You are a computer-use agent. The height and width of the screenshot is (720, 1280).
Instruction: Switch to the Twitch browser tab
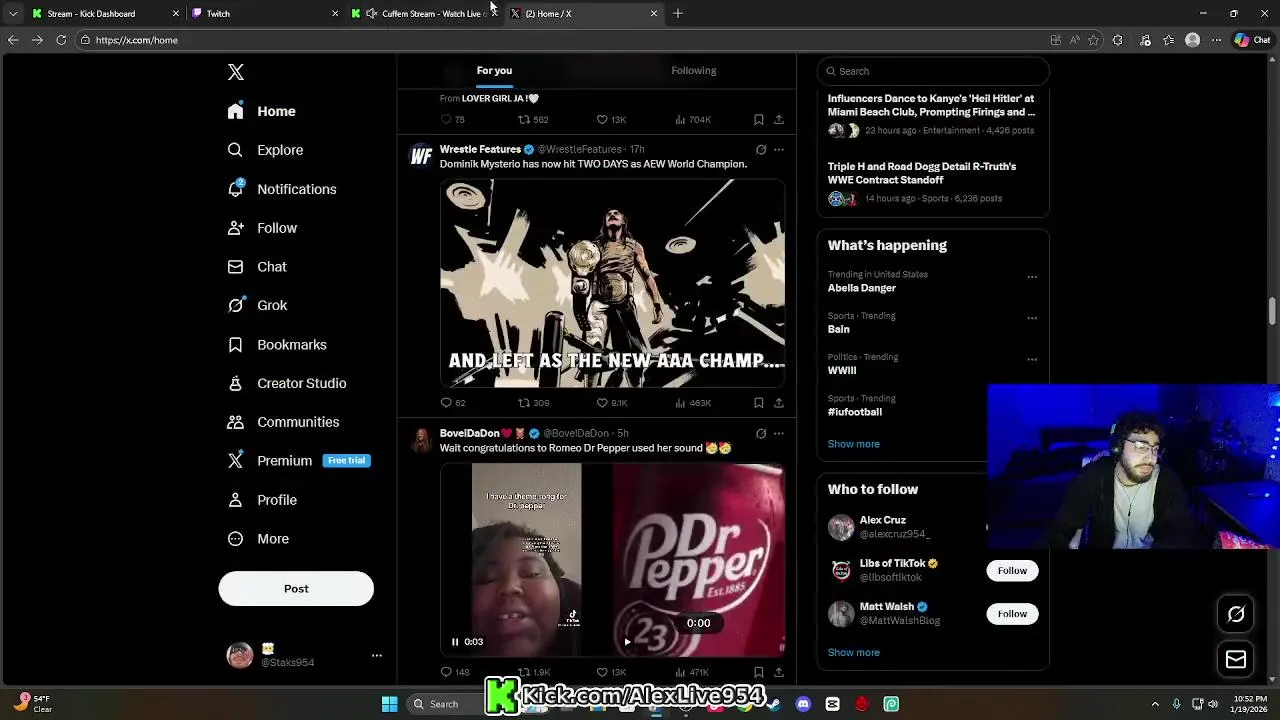click(x=265, y=13)
